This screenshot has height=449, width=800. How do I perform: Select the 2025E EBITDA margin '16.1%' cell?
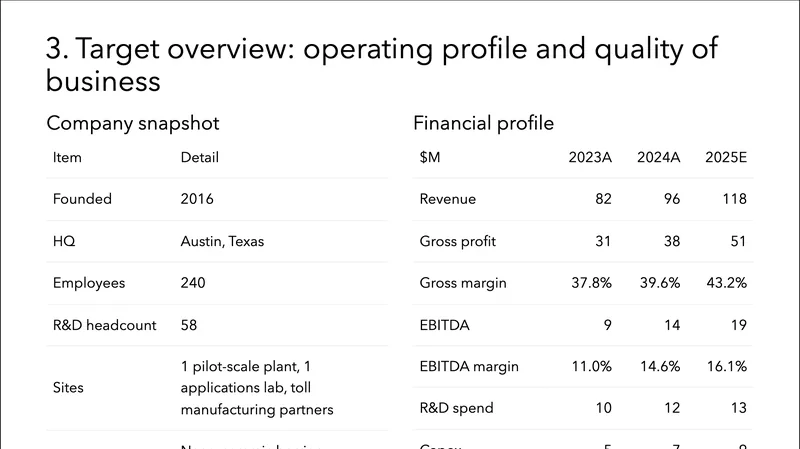[x=726, y=367]
